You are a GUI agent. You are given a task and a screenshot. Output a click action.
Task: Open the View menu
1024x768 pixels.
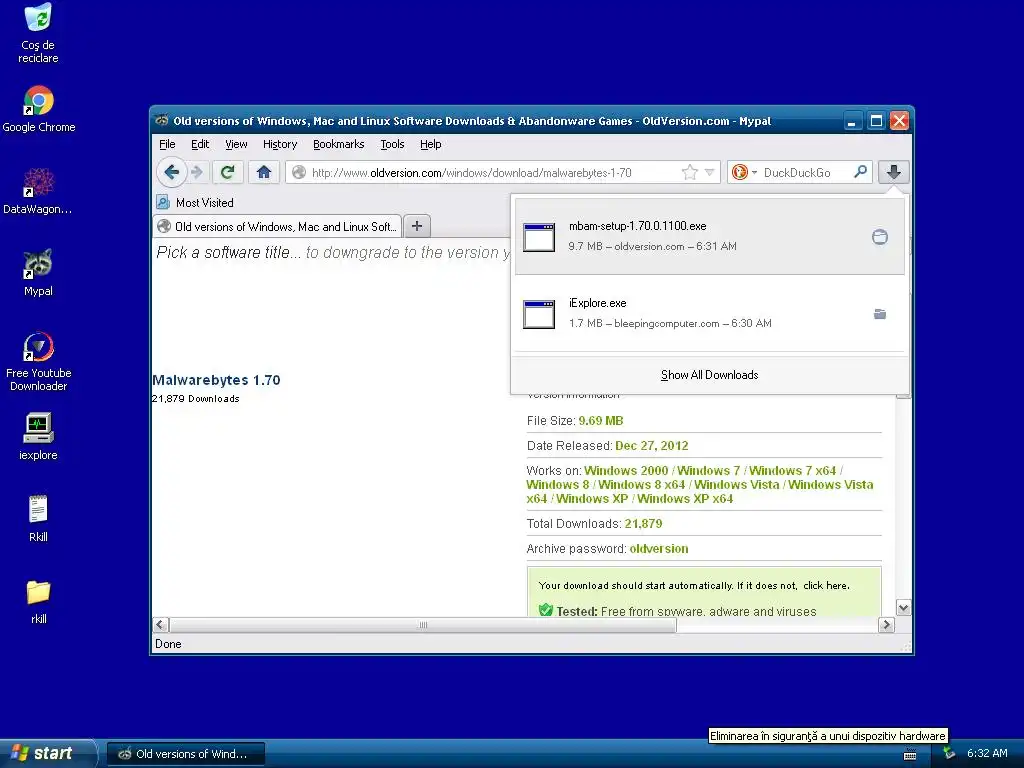coord(236,144)
